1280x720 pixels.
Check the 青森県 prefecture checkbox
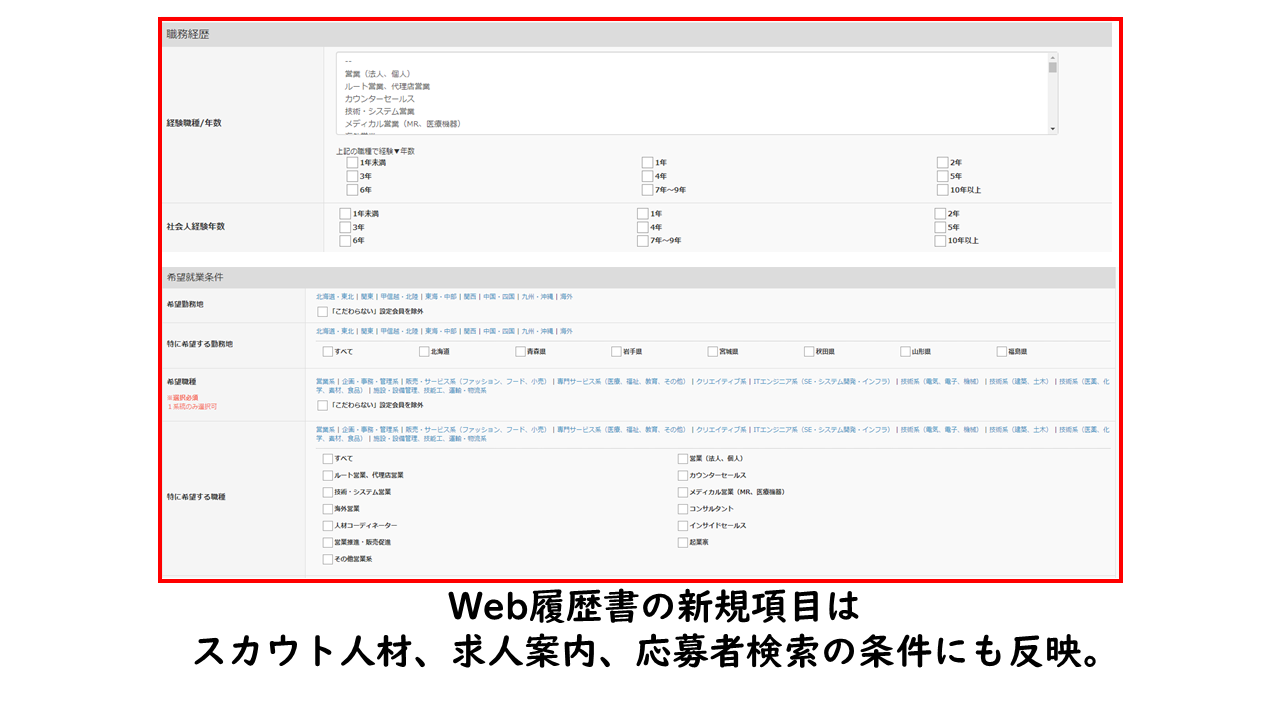click(520, 351)
